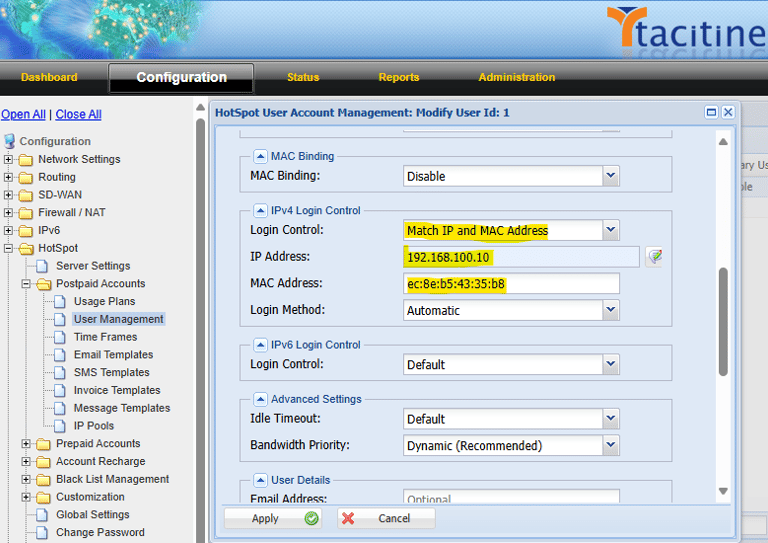This screenshot has height=543, width=768.
Task: Collapse the User Details section
Action: pos(261,480)
